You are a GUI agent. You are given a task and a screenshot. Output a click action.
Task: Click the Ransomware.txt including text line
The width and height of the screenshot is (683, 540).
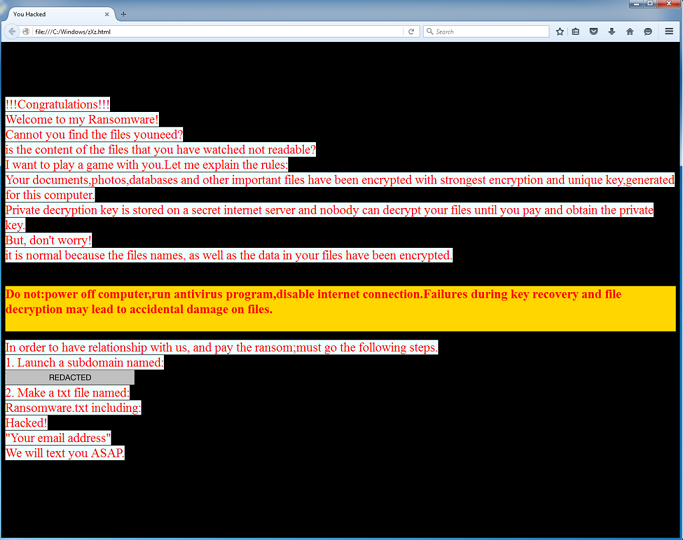pos(73,408)
